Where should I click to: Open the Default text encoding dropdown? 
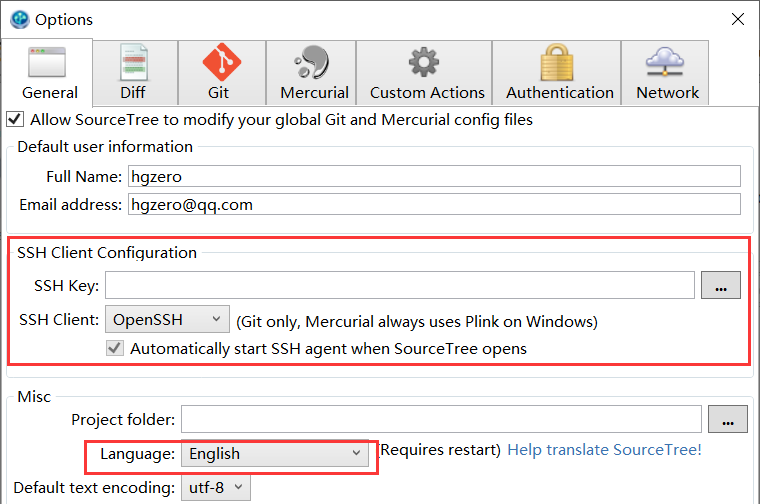pos(216,488)
